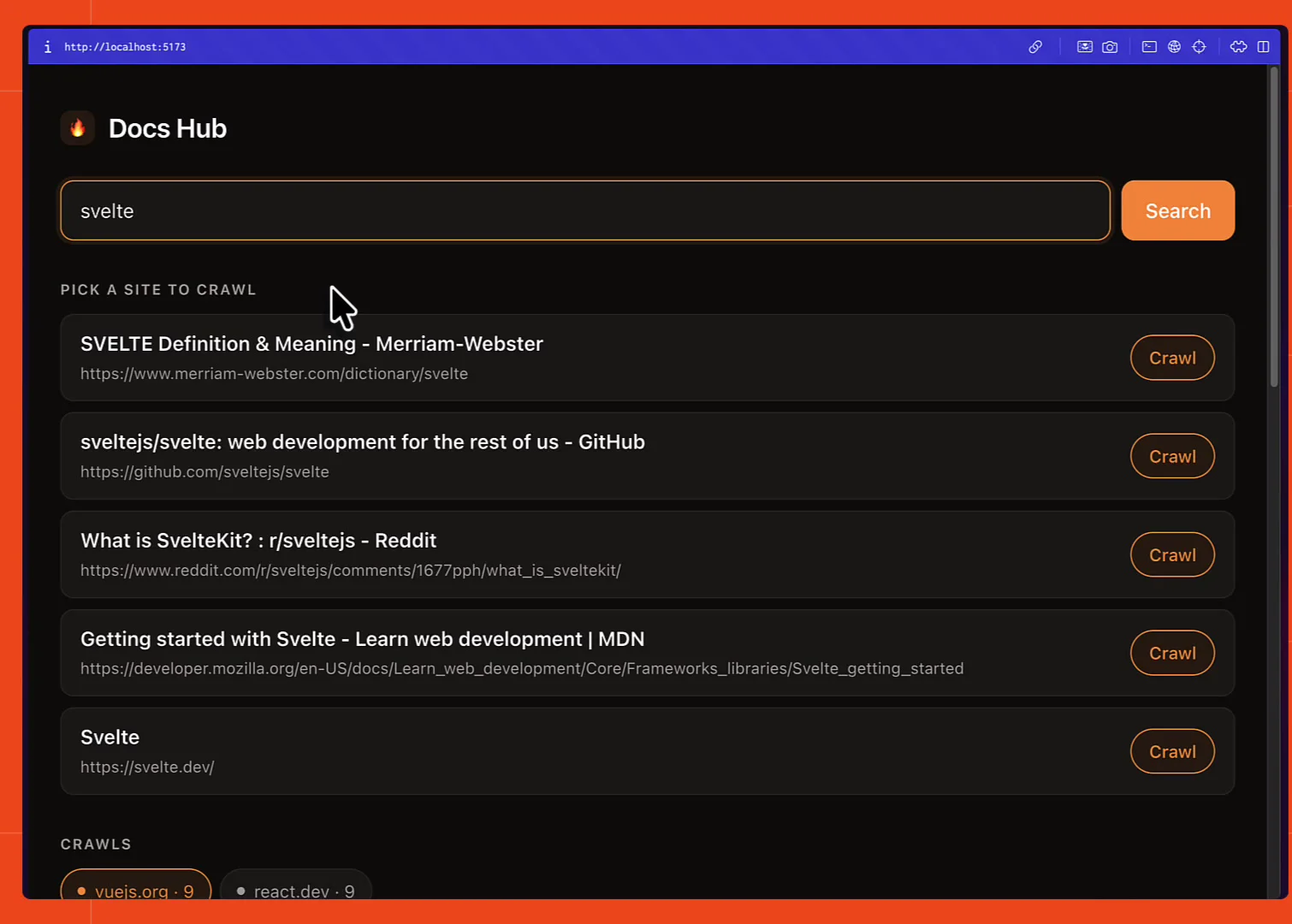Click the https://svelte.dev/ URL text

coord(147,767)
